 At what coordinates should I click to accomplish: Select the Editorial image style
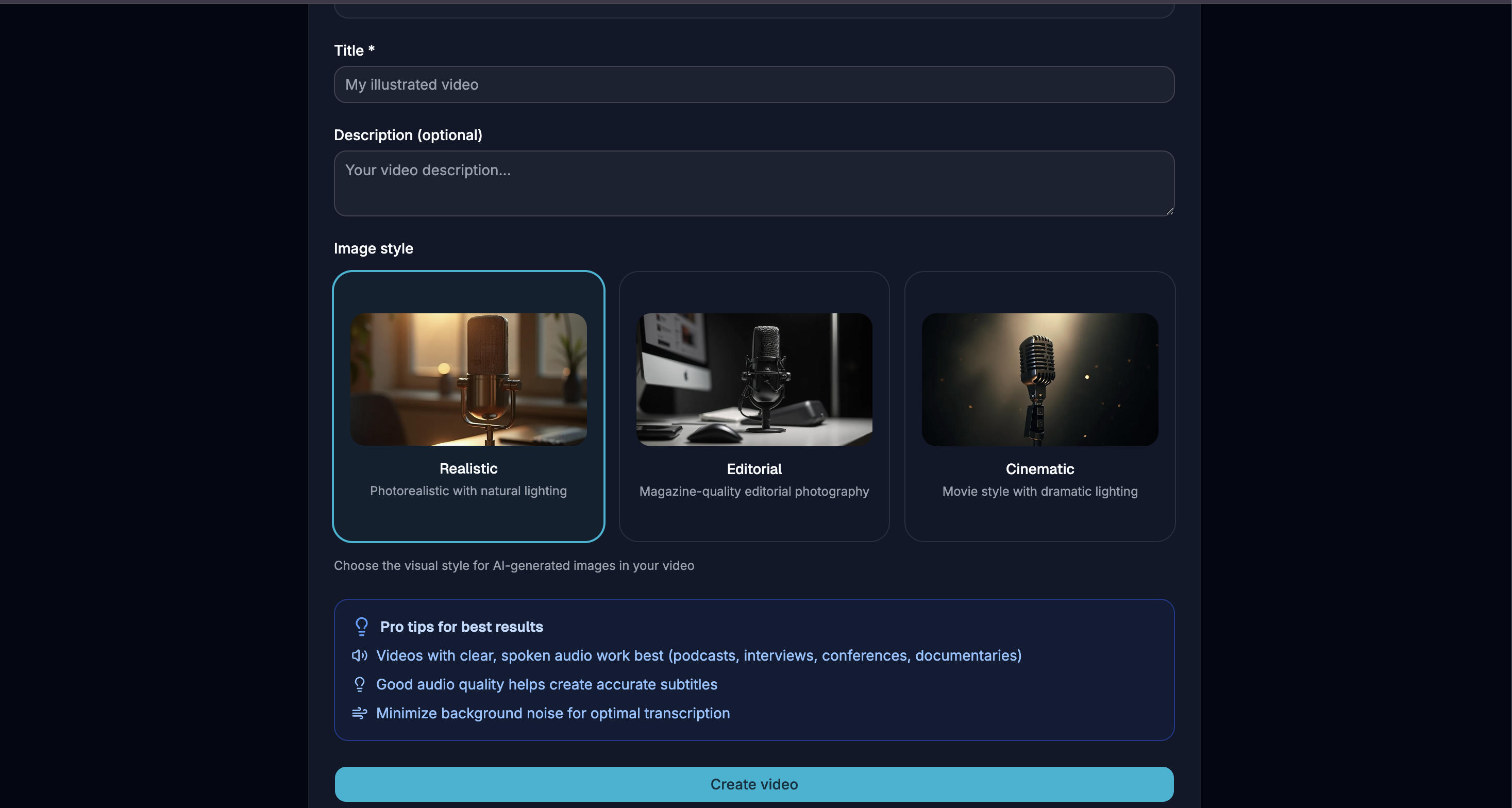click(753, 407)
